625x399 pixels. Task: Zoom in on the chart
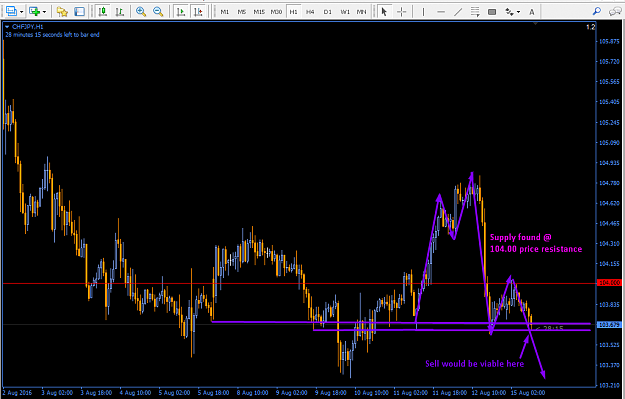(141, 12)
